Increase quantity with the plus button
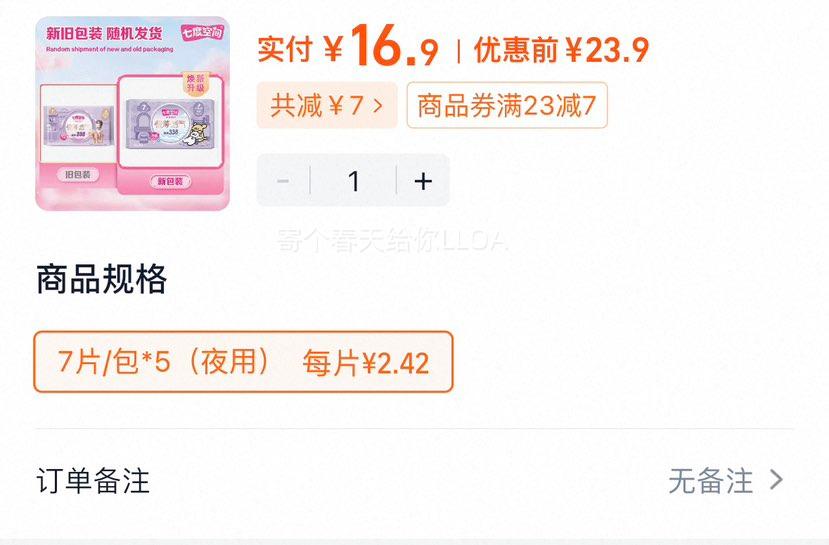Image resolution: width=829 pixels, height=545 pixels. 423,181
